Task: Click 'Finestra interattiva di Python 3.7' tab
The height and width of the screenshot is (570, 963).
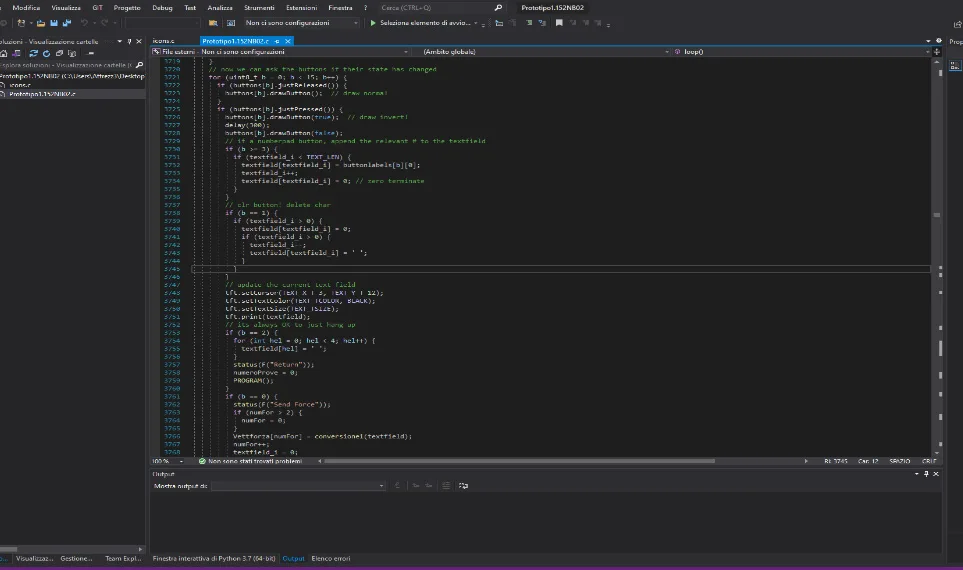Action: click(x=214, y=559)
